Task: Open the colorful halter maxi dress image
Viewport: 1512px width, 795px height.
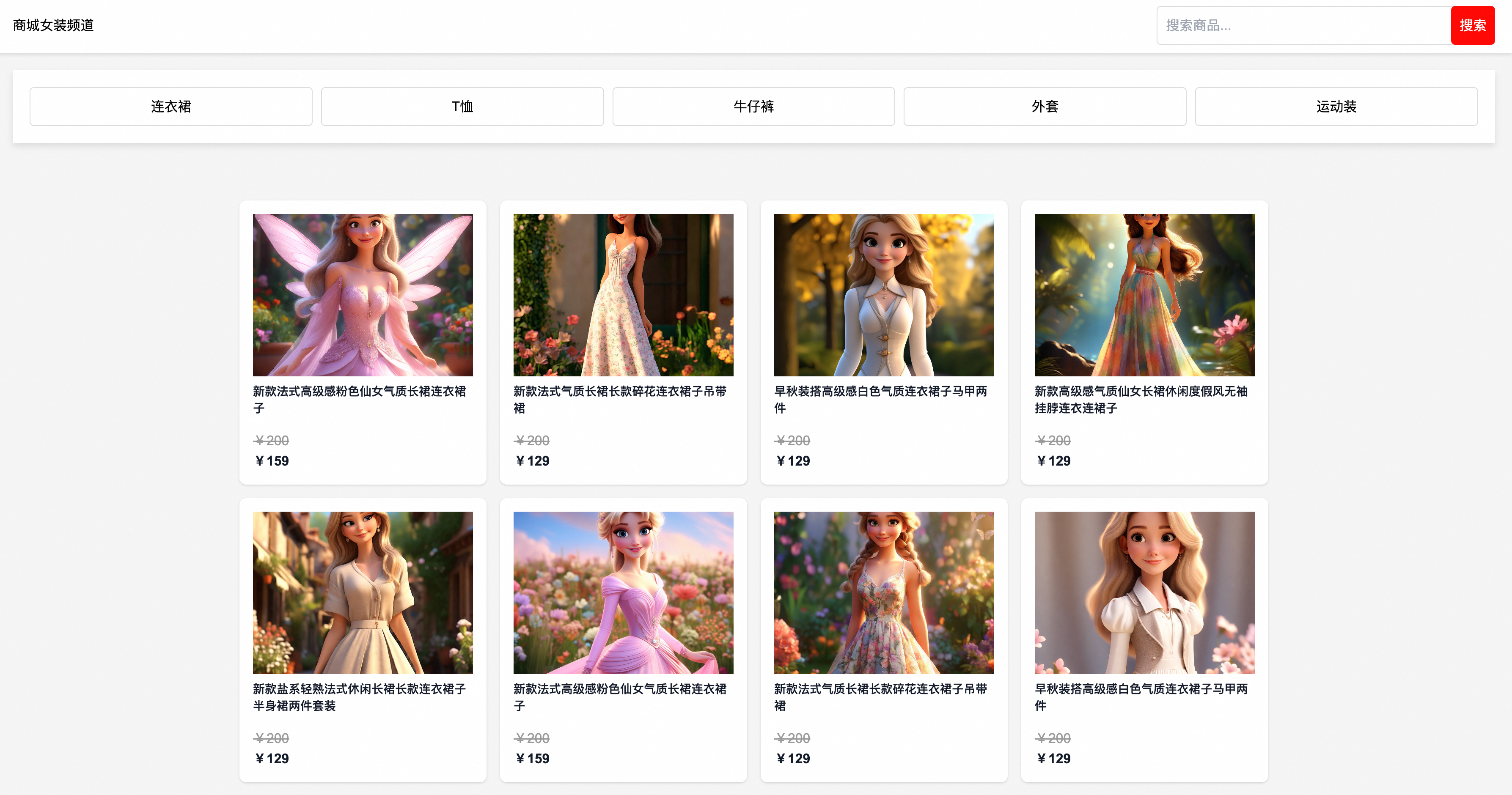Action: 1144,295
